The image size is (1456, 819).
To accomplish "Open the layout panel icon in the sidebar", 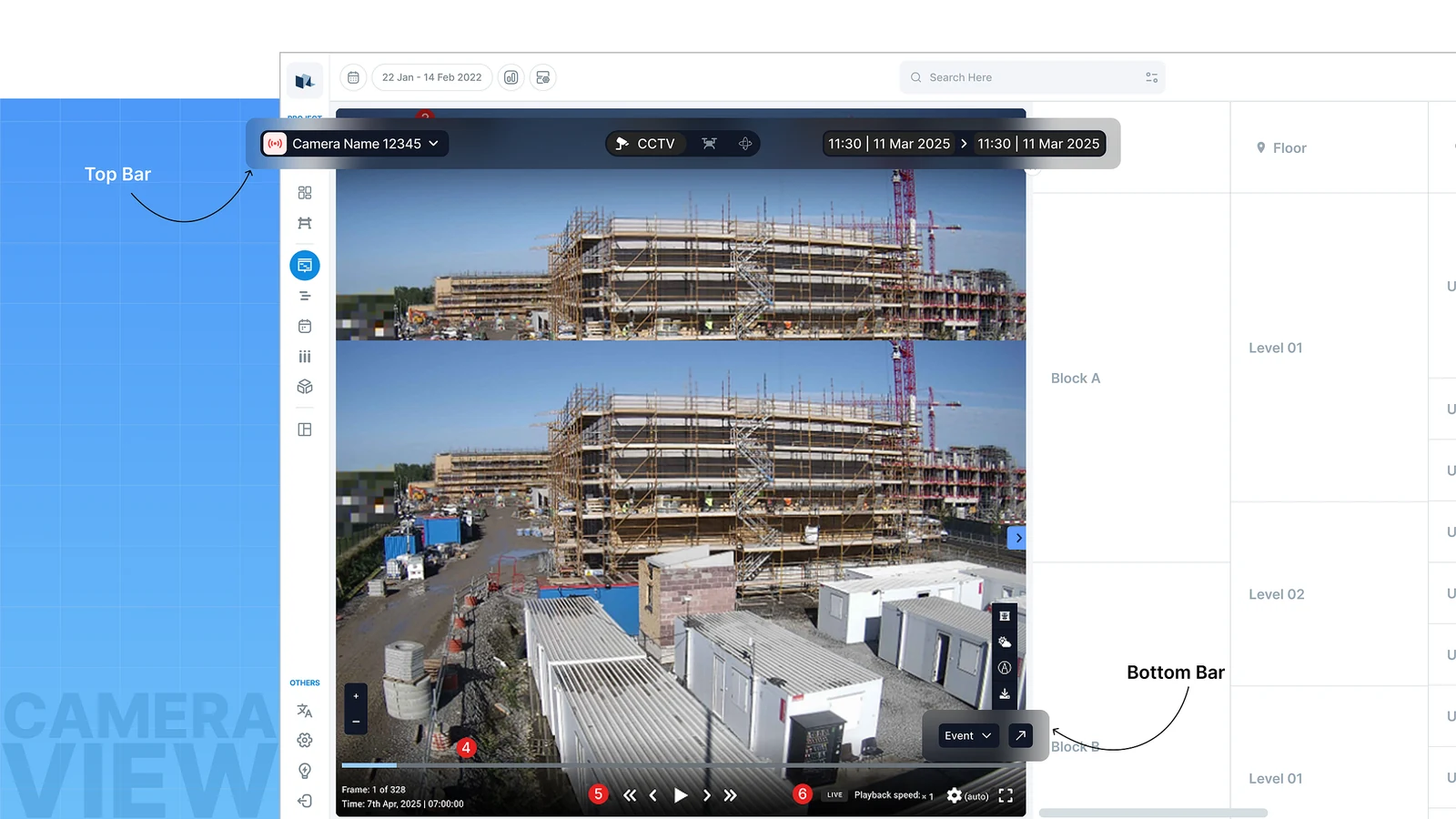I will pyautogui.click(x=305, y=430).
